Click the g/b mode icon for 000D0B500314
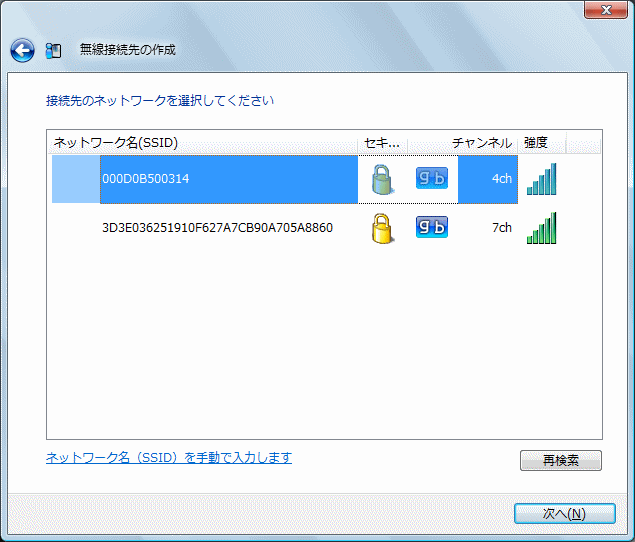The width and height of the screenshot is (635, 542). [x=432, y=179]
